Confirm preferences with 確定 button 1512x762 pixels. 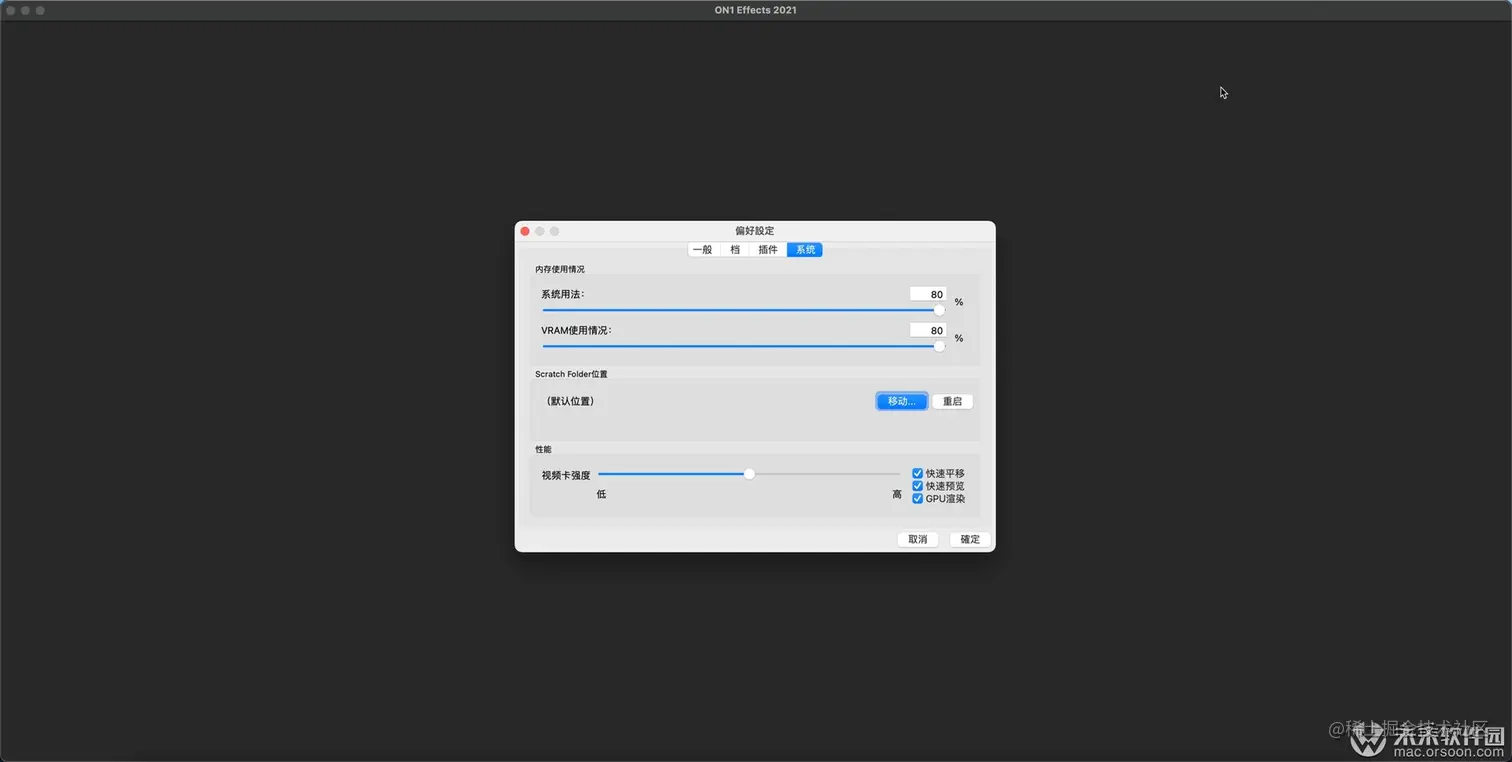click(970, 539)
